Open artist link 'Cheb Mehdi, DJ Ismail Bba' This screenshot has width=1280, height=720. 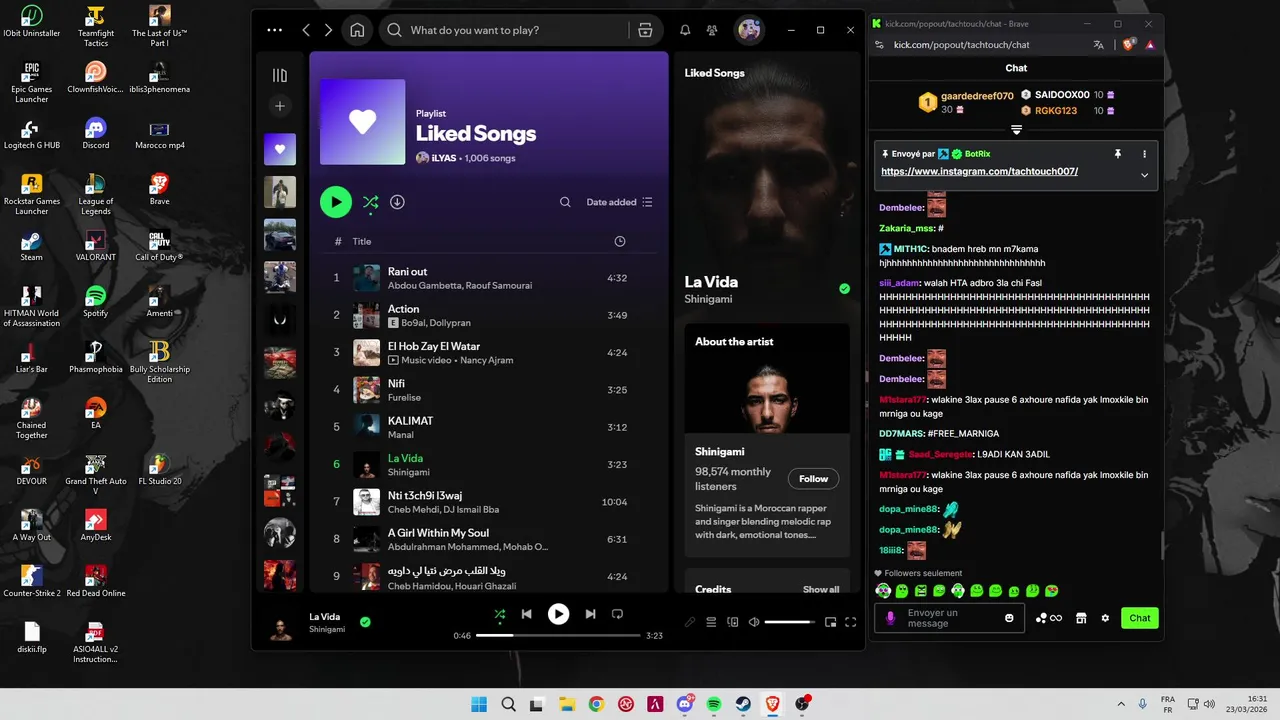point(443,510)
